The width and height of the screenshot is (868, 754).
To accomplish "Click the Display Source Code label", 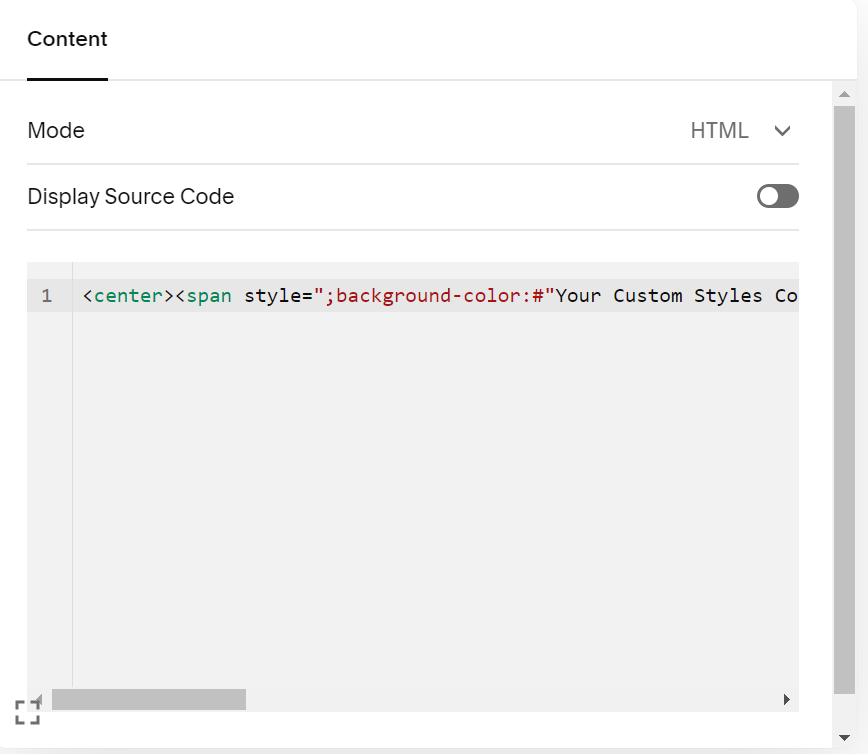I will (131, 197).
